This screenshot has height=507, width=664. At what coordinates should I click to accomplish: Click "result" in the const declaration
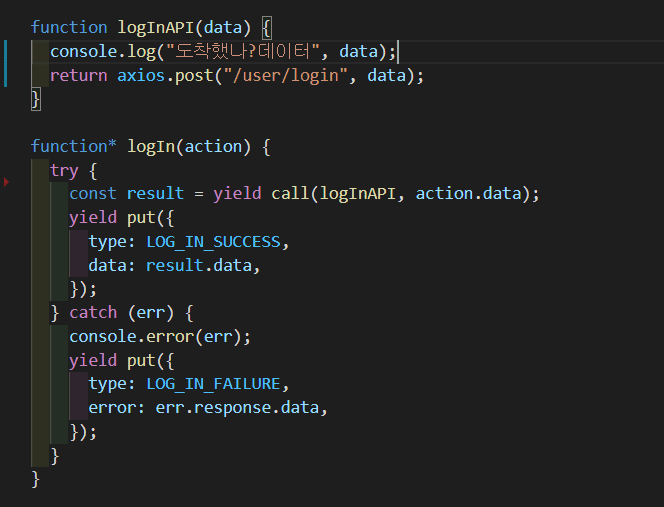tap(155, 194)
